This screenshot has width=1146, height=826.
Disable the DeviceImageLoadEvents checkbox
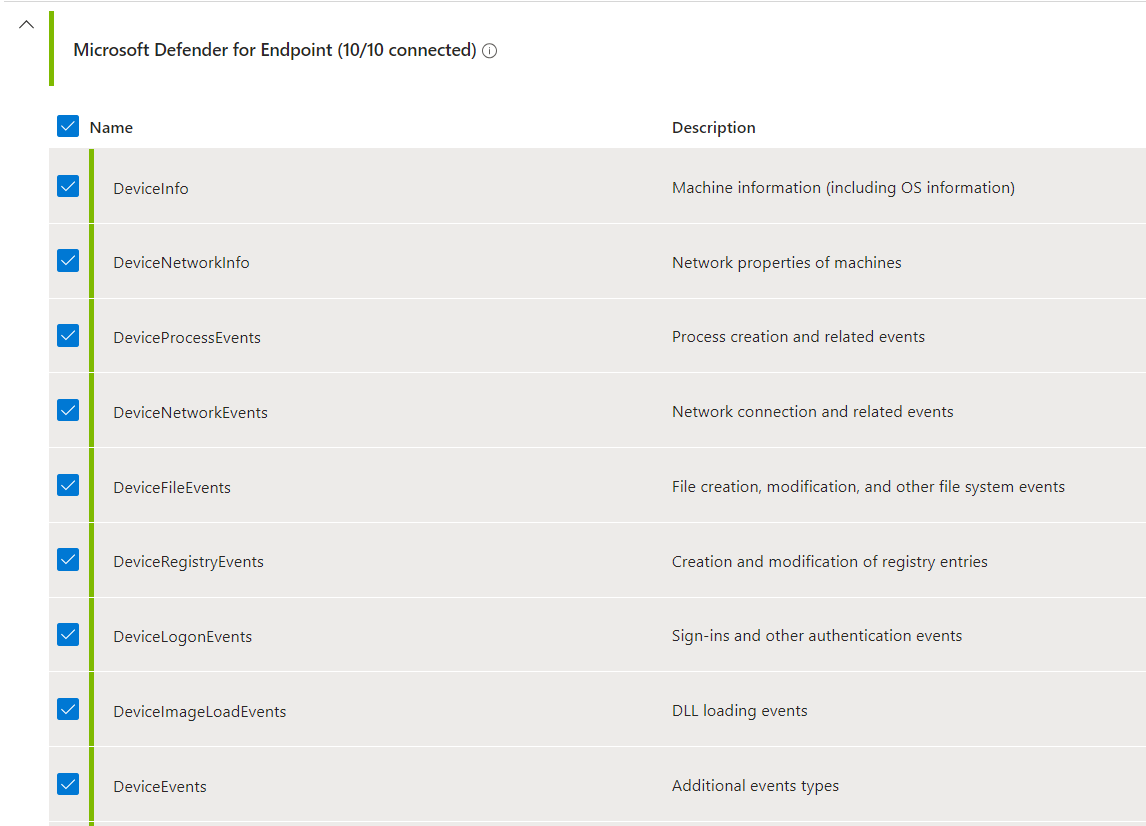click(68, 710)
